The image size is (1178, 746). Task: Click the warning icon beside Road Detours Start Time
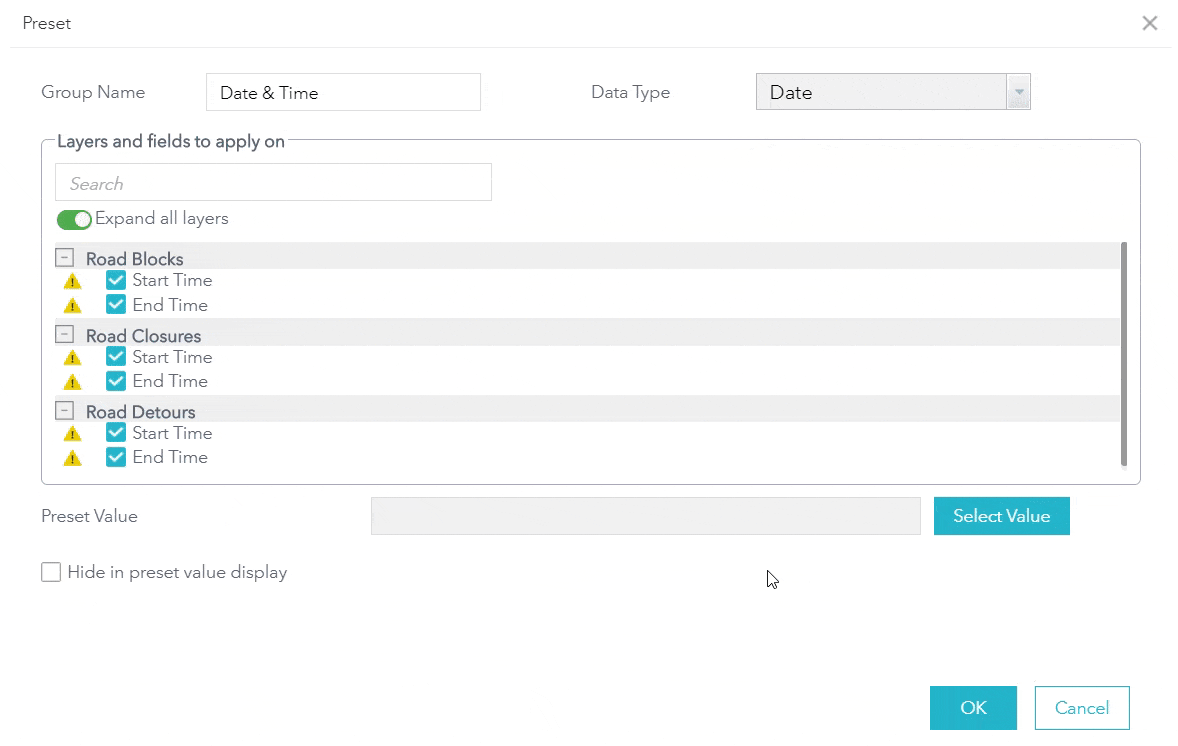point(72,433)
